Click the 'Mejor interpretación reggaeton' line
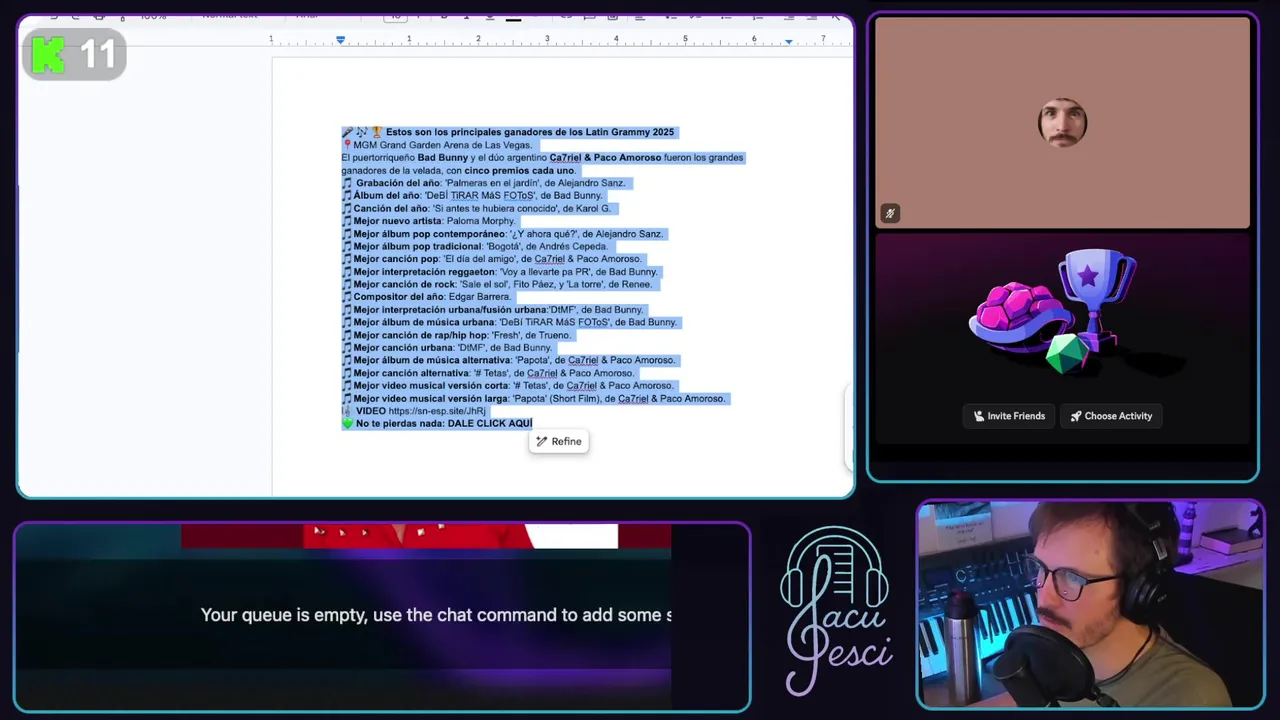This screenshot has width=1280, height=720. pos(500,272)
